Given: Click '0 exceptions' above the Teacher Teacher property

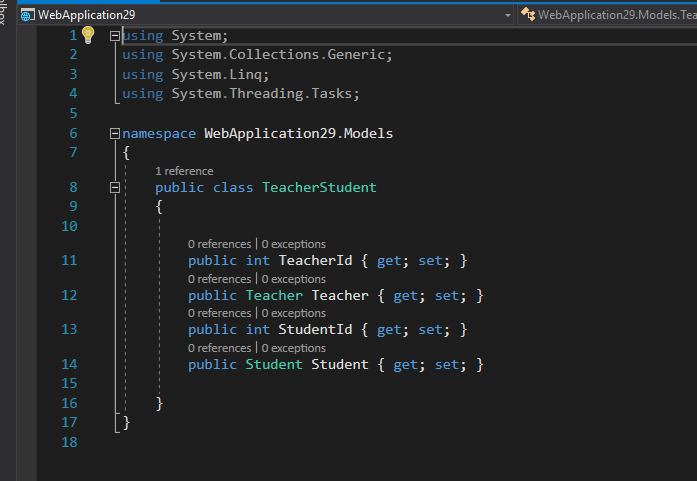Looking at the screenshot, I should point(293,279).
